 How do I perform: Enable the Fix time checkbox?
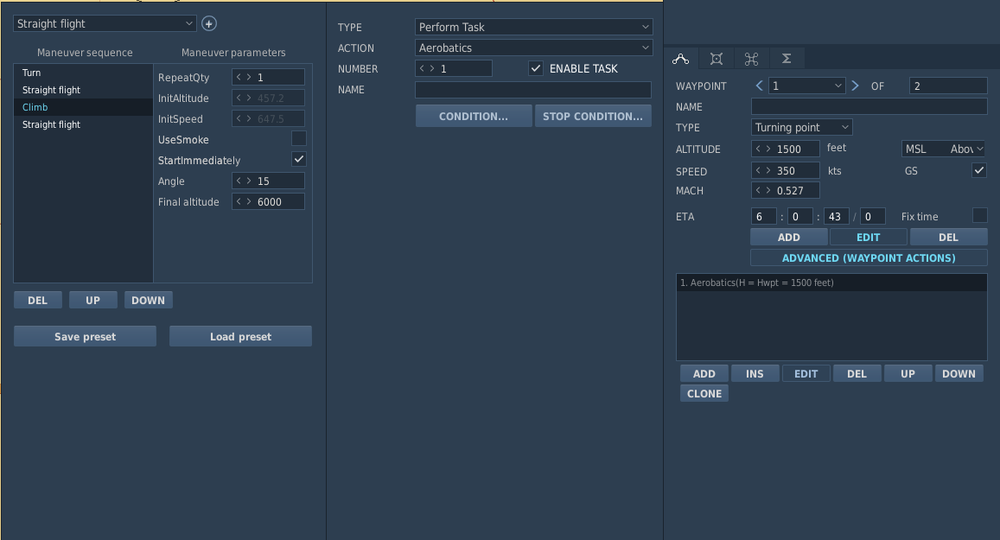tap(979, 215)
